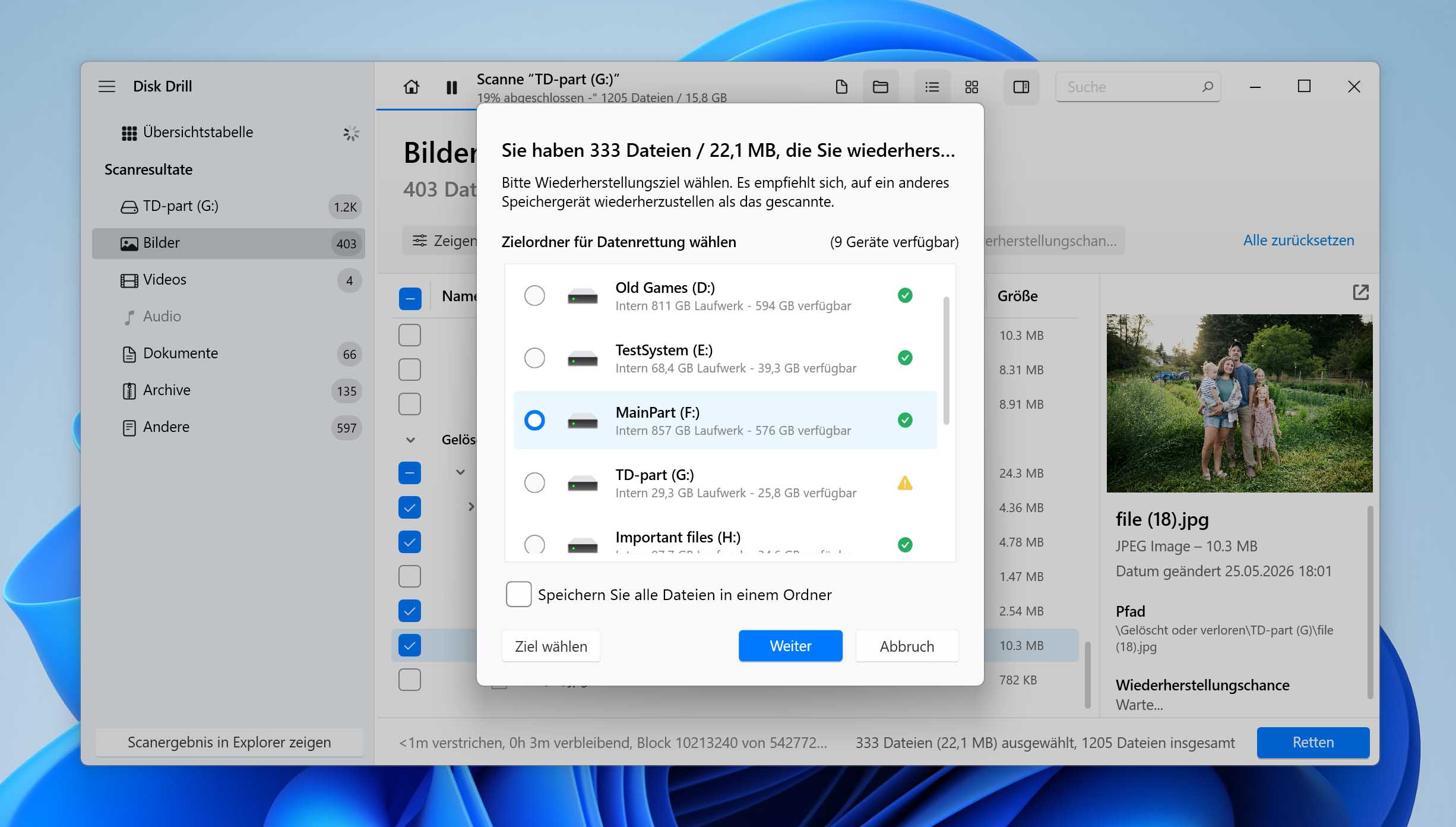Click the loading spinner next to Übersichtstabelle
The image size is (1456, 827).
tap(351, 133)
